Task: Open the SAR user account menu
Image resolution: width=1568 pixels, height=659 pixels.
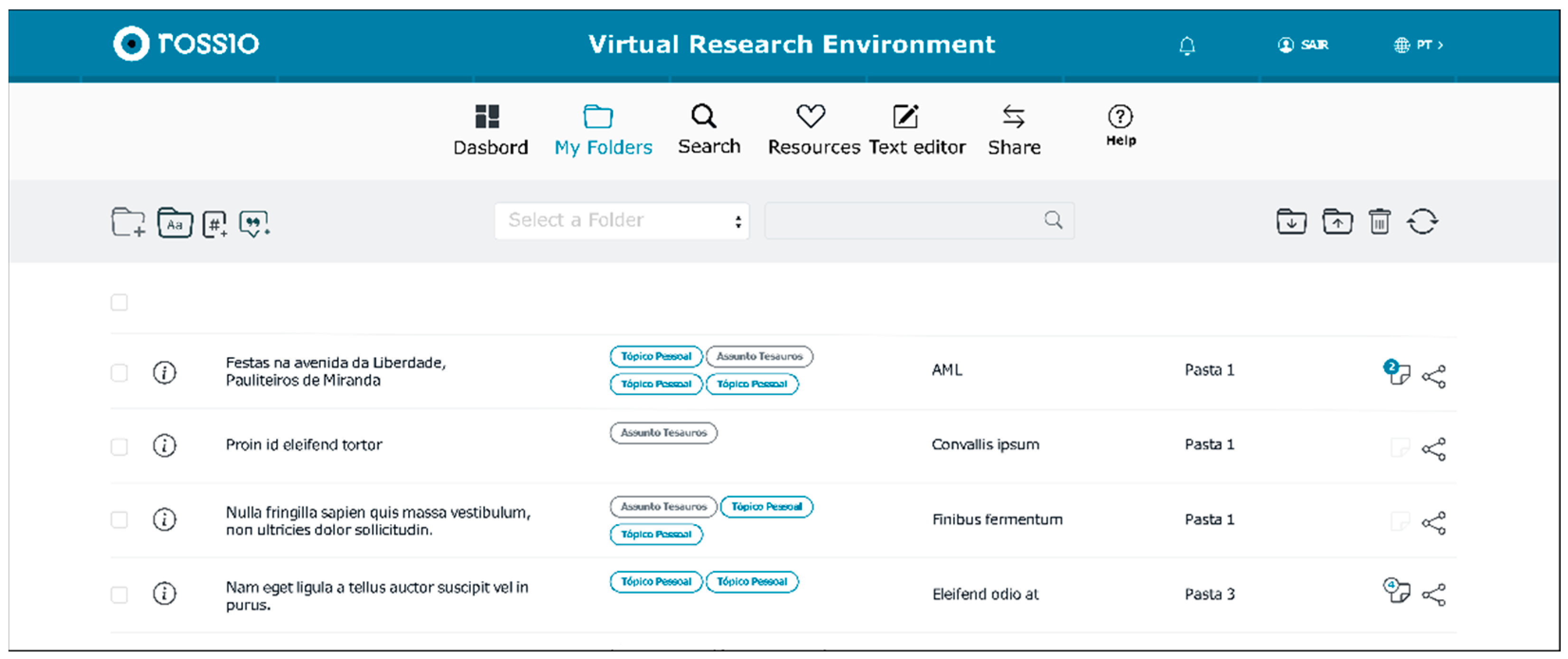Action: pyautogui.click(x=1303, y=45)
